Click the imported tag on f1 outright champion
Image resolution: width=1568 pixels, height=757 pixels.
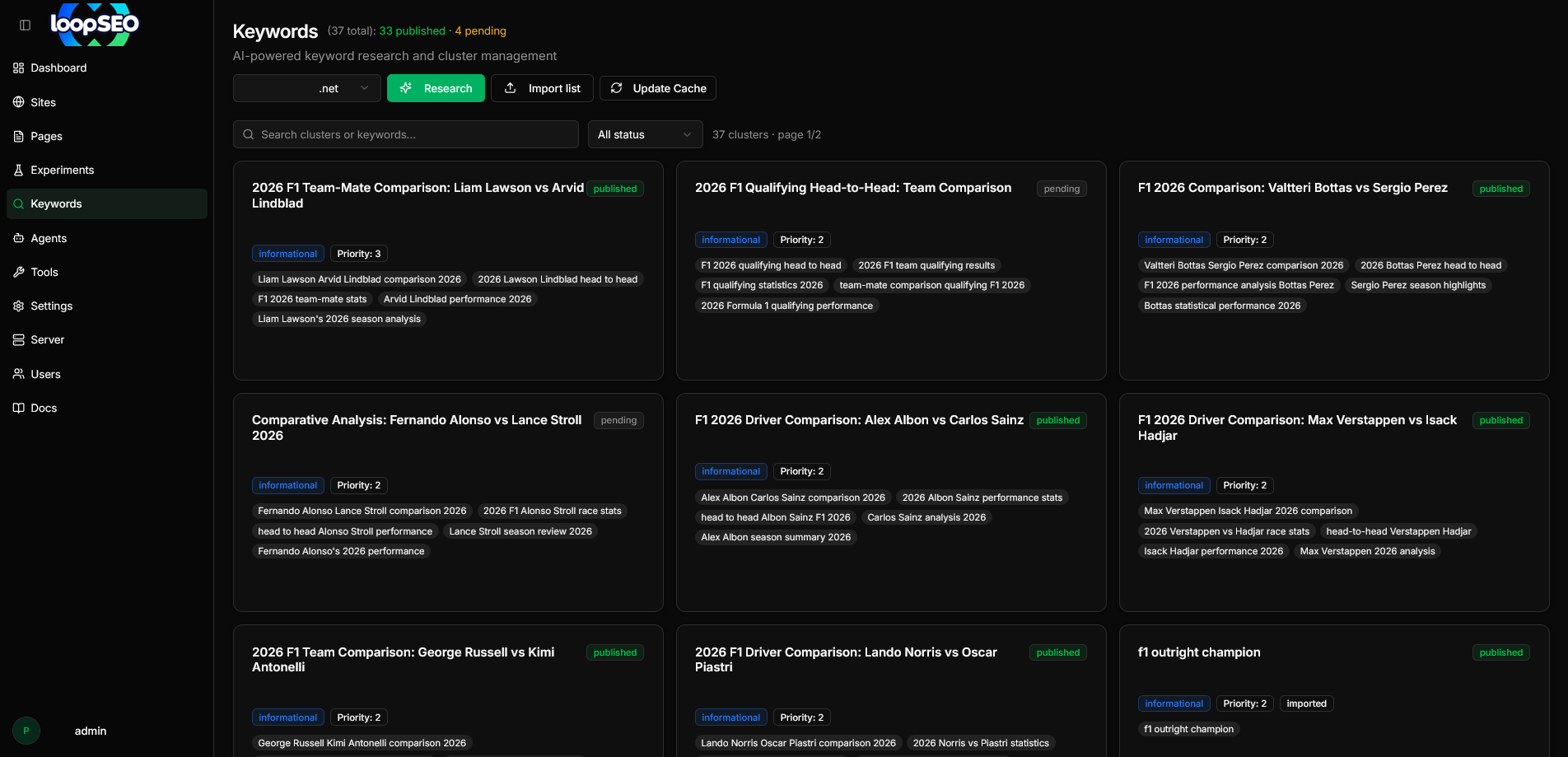point(1306,703)
